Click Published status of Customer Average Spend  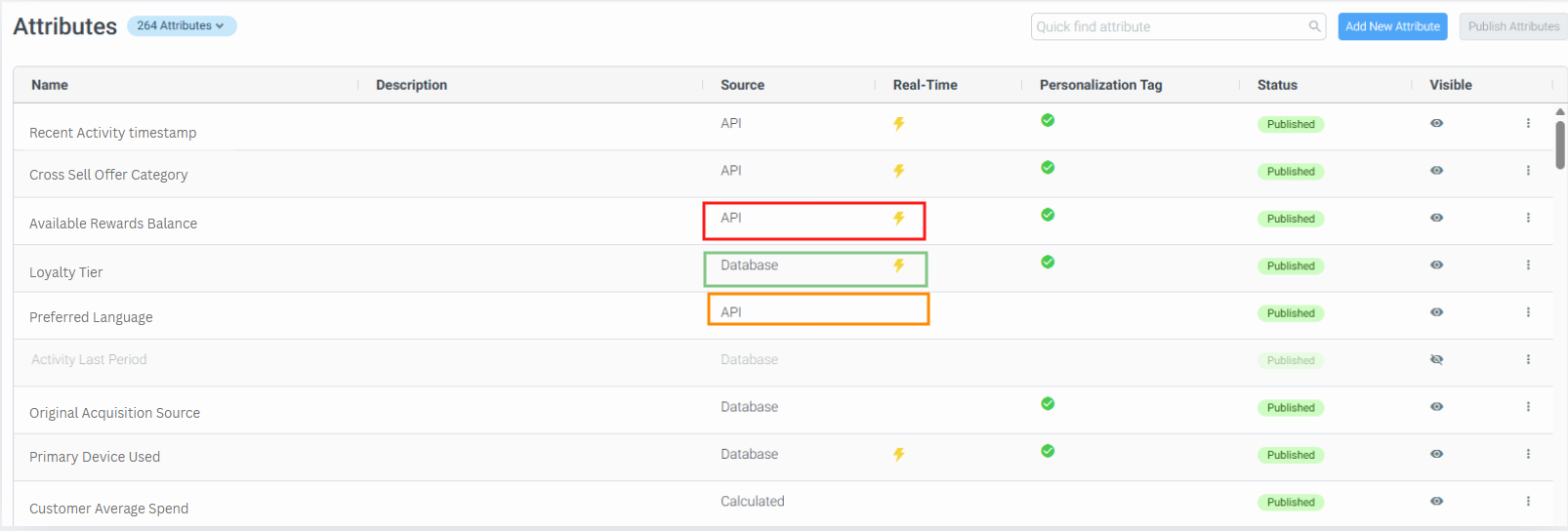coord(1291,502)
